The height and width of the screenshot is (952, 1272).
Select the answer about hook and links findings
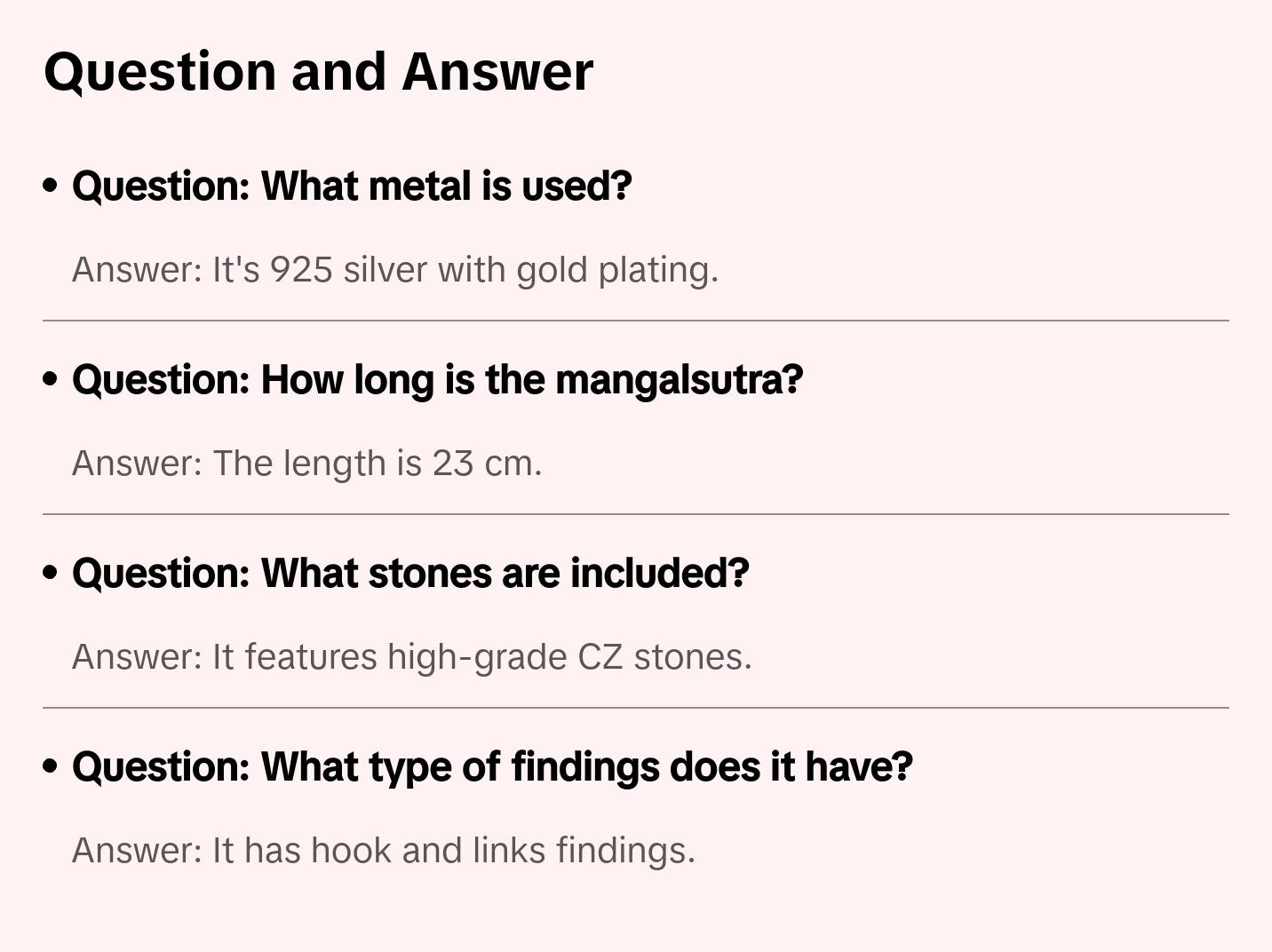tap(383, 851)
